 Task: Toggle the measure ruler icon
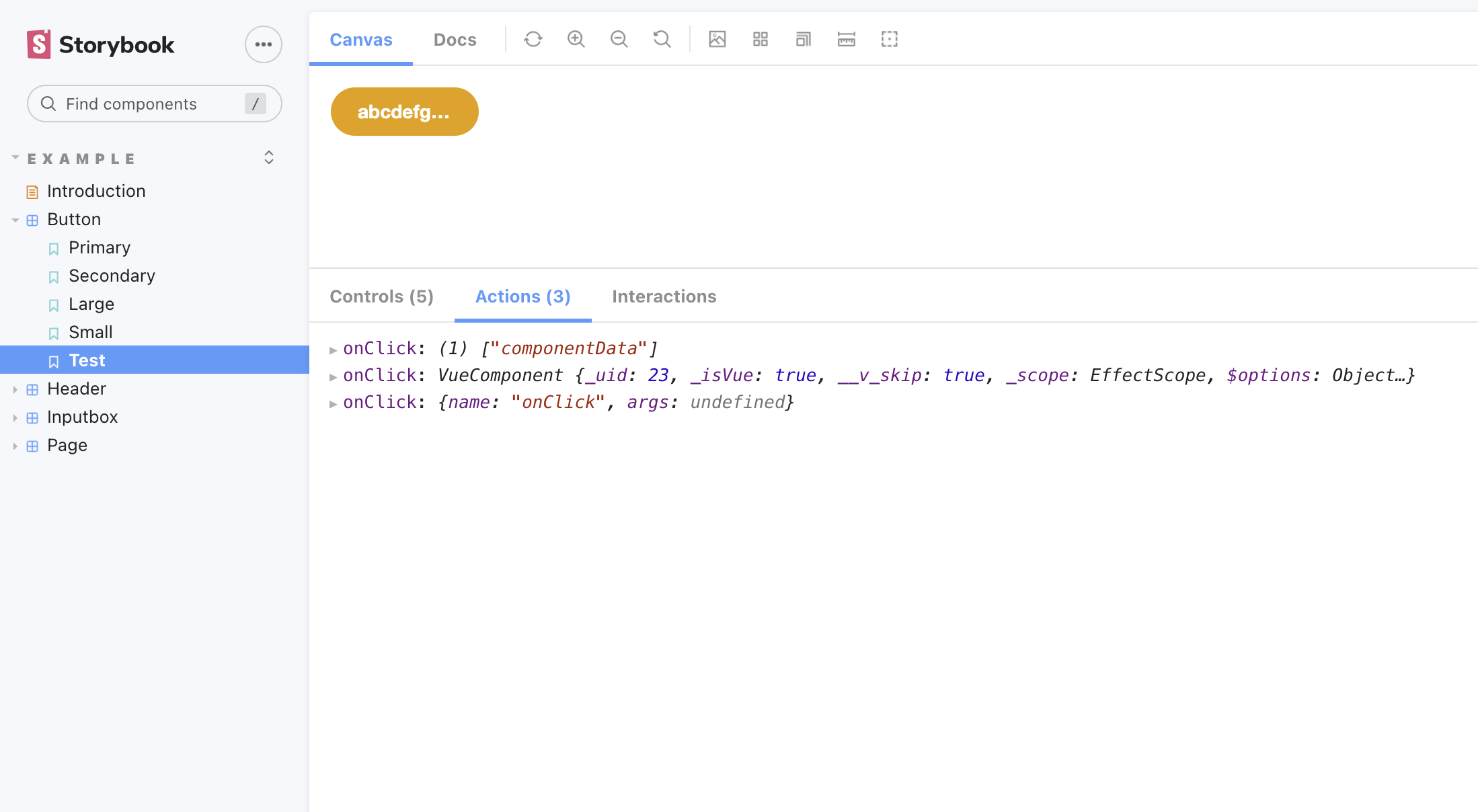pyautogui.click(x=847, y=39)
